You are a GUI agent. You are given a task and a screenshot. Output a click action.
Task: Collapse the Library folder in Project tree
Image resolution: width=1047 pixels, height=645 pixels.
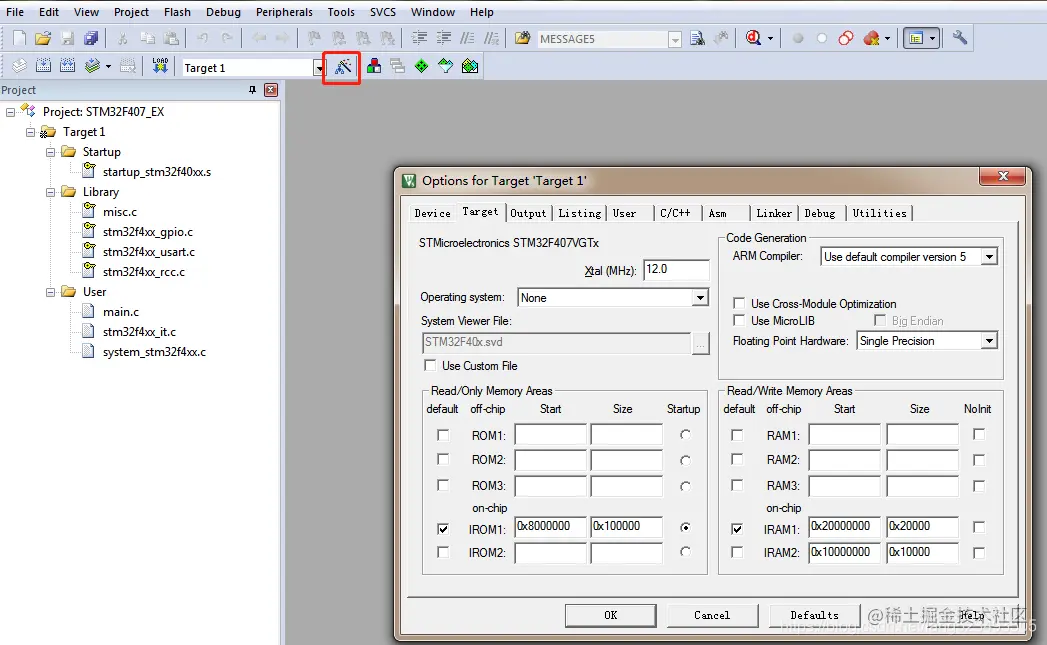50,192
